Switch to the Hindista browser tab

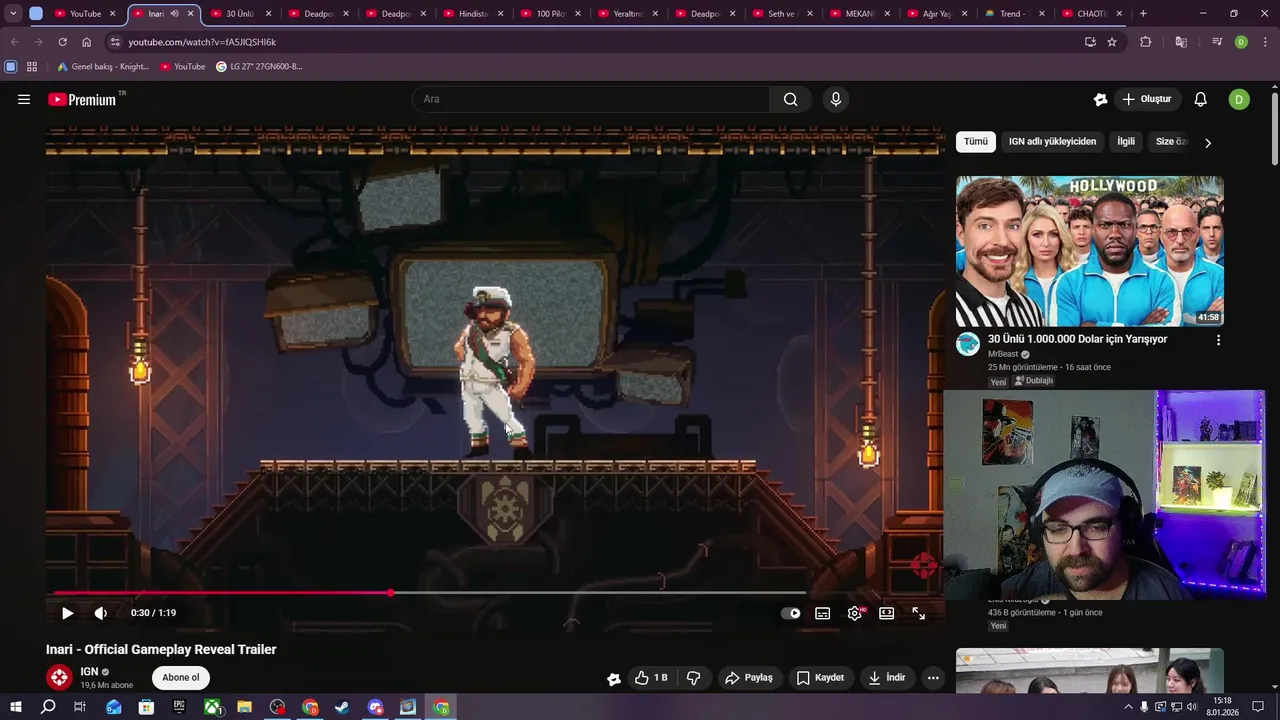point(473,14)
